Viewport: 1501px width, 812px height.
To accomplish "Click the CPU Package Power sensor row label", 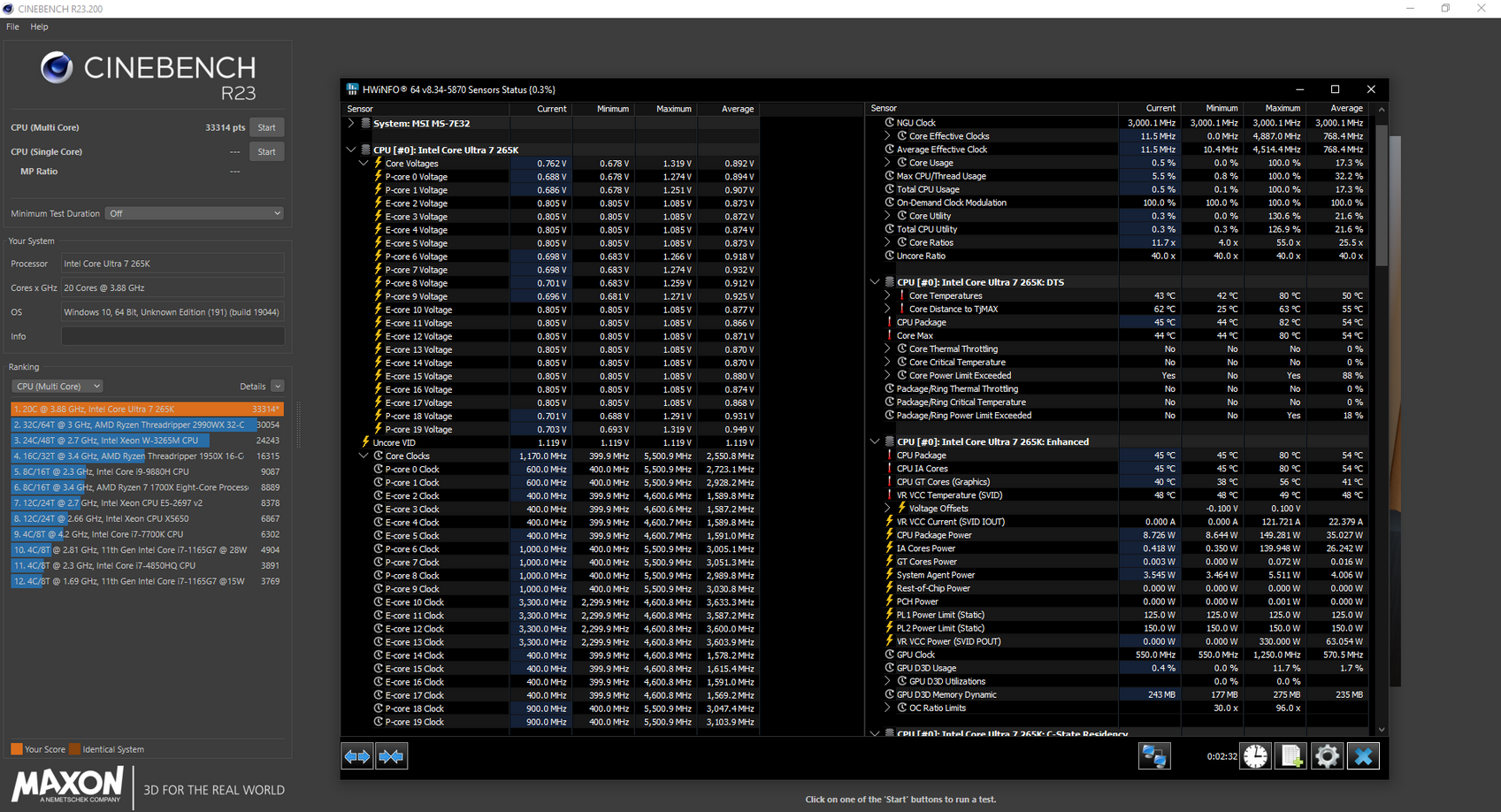I will (x=934, y=535).
